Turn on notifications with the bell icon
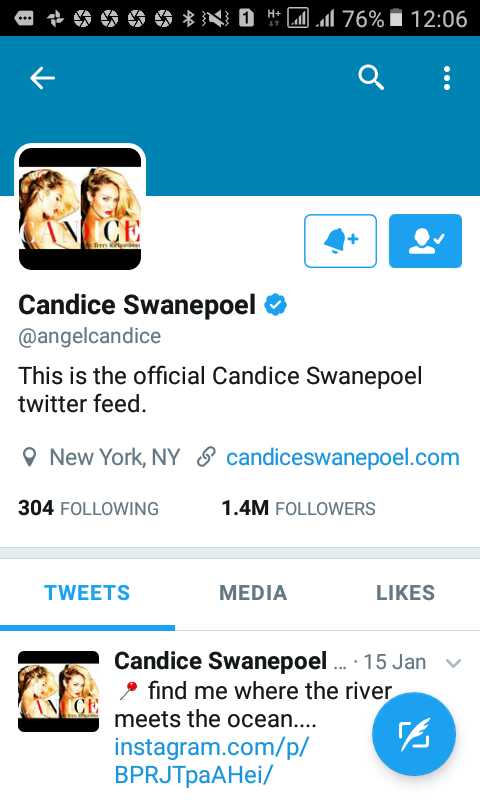Image resolution: width=480 pixels, height=800 pixels. (340, 241)
